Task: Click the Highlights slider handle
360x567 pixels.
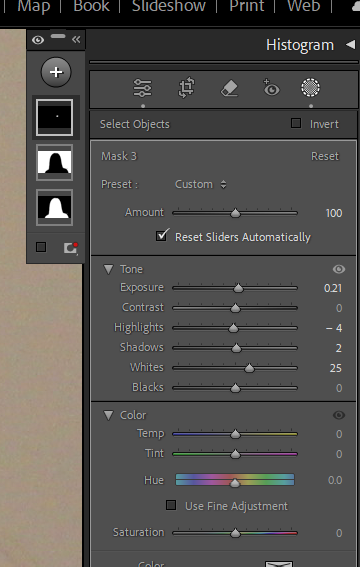Action: point(233,328)
